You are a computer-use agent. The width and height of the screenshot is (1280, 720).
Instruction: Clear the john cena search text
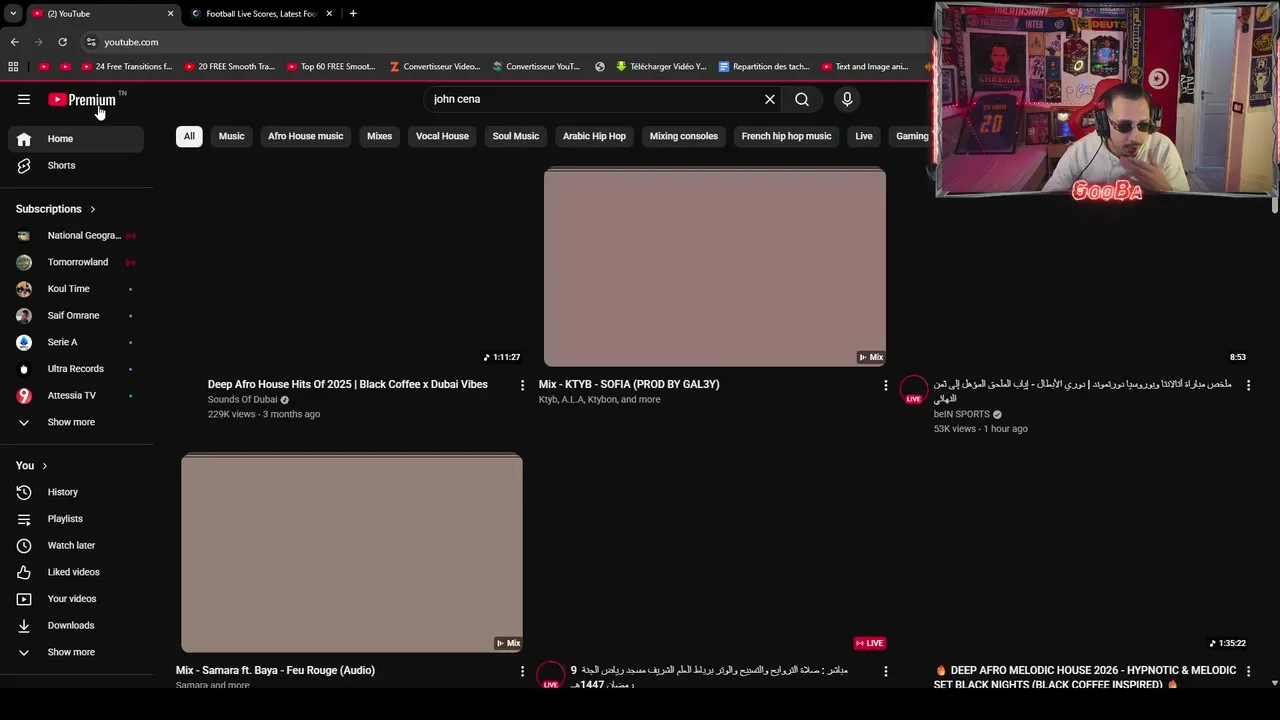click(x=770, y=99)
